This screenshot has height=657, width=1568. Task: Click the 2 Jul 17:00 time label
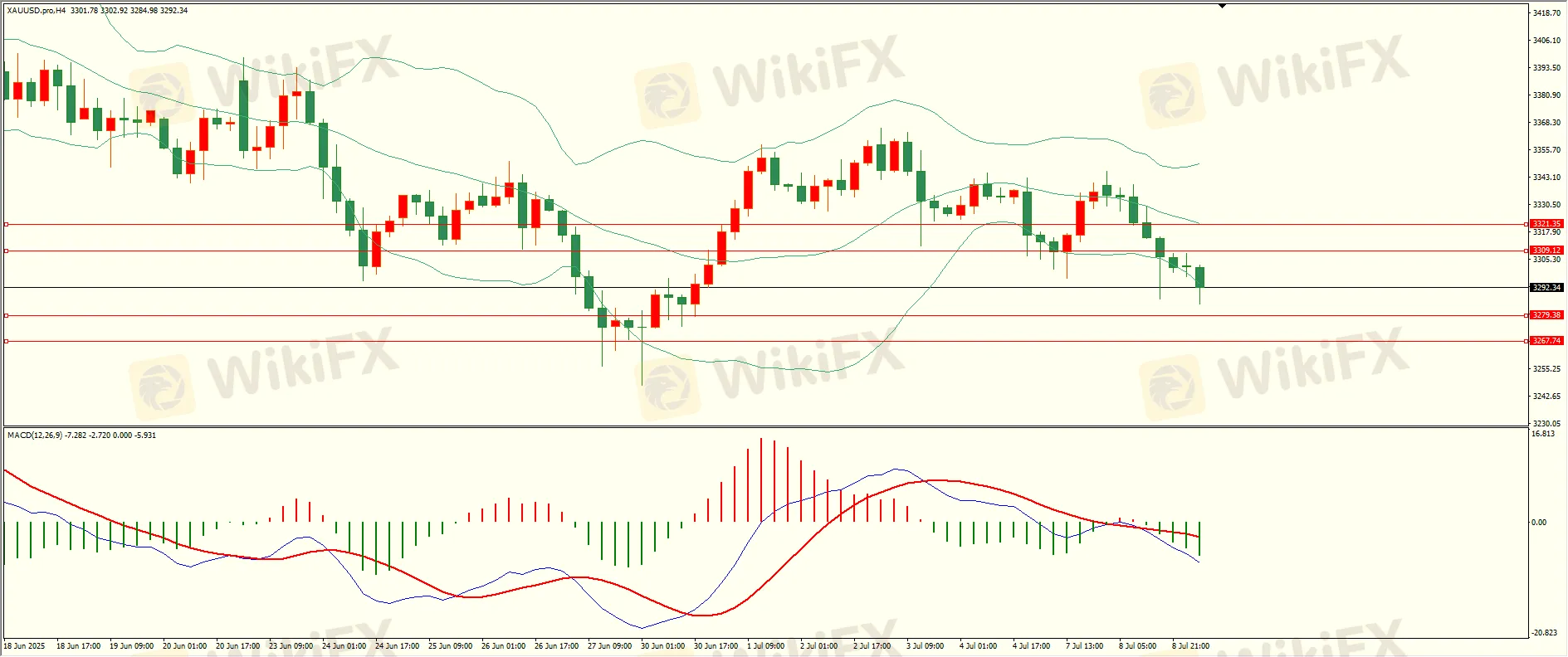click(872, 646)
